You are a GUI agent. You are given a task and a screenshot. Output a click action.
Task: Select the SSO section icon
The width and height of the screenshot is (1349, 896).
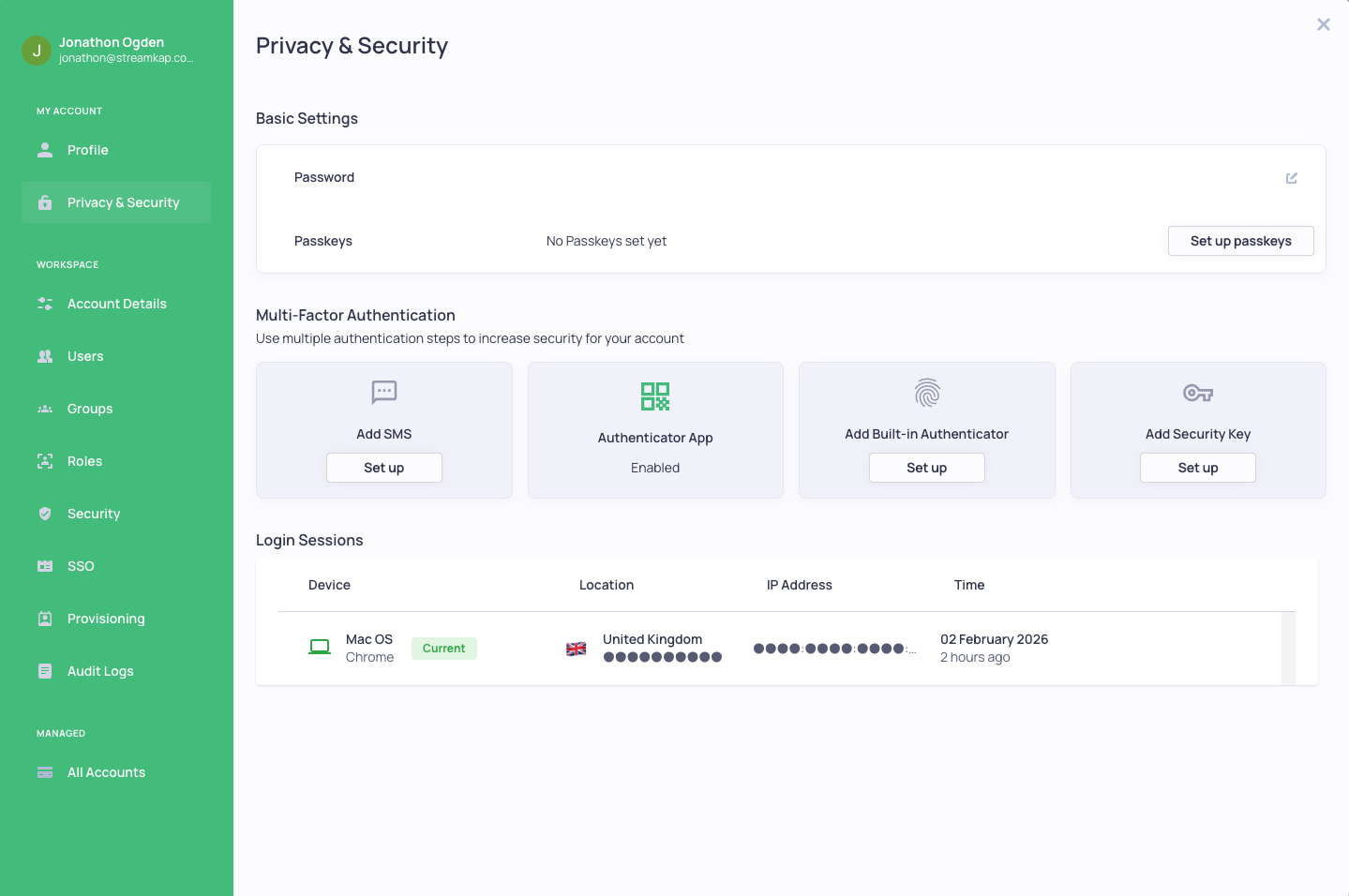44,565
